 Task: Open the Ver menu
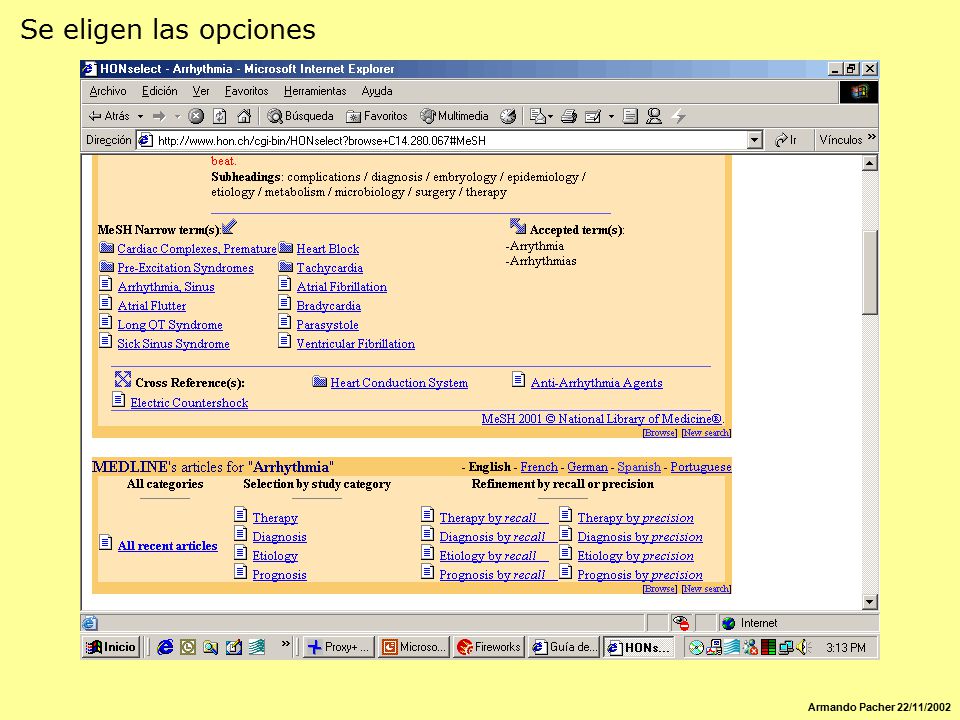(x=201, y=91)
